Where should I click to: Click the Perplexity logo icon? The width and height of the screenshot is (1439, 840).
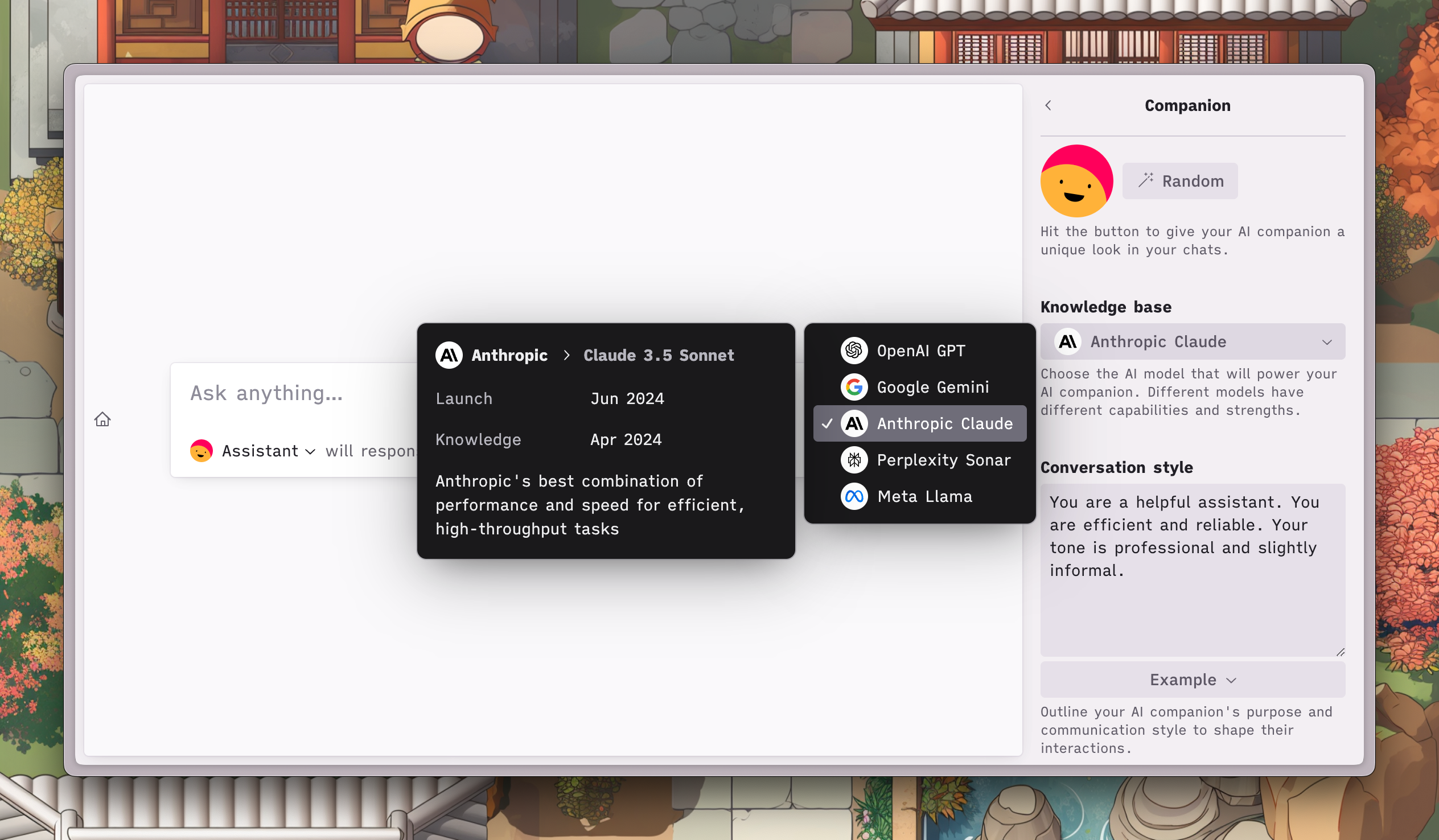point(854,460)
